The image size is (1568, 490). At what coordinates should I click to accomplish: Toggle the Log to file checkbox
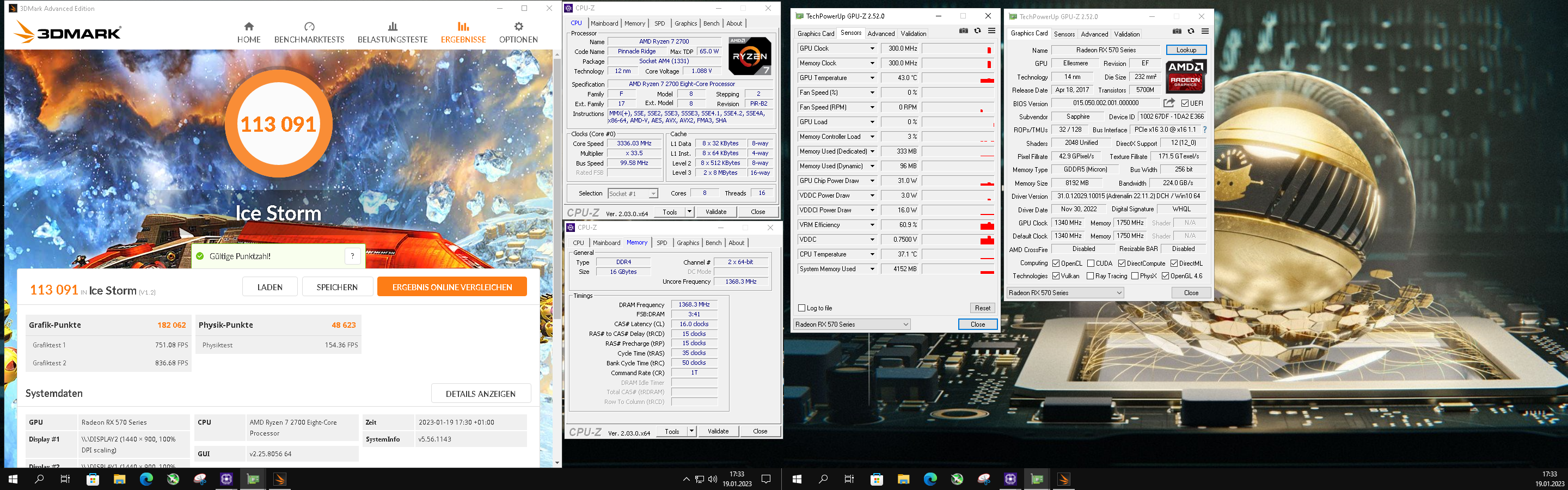tap(801, 308)
